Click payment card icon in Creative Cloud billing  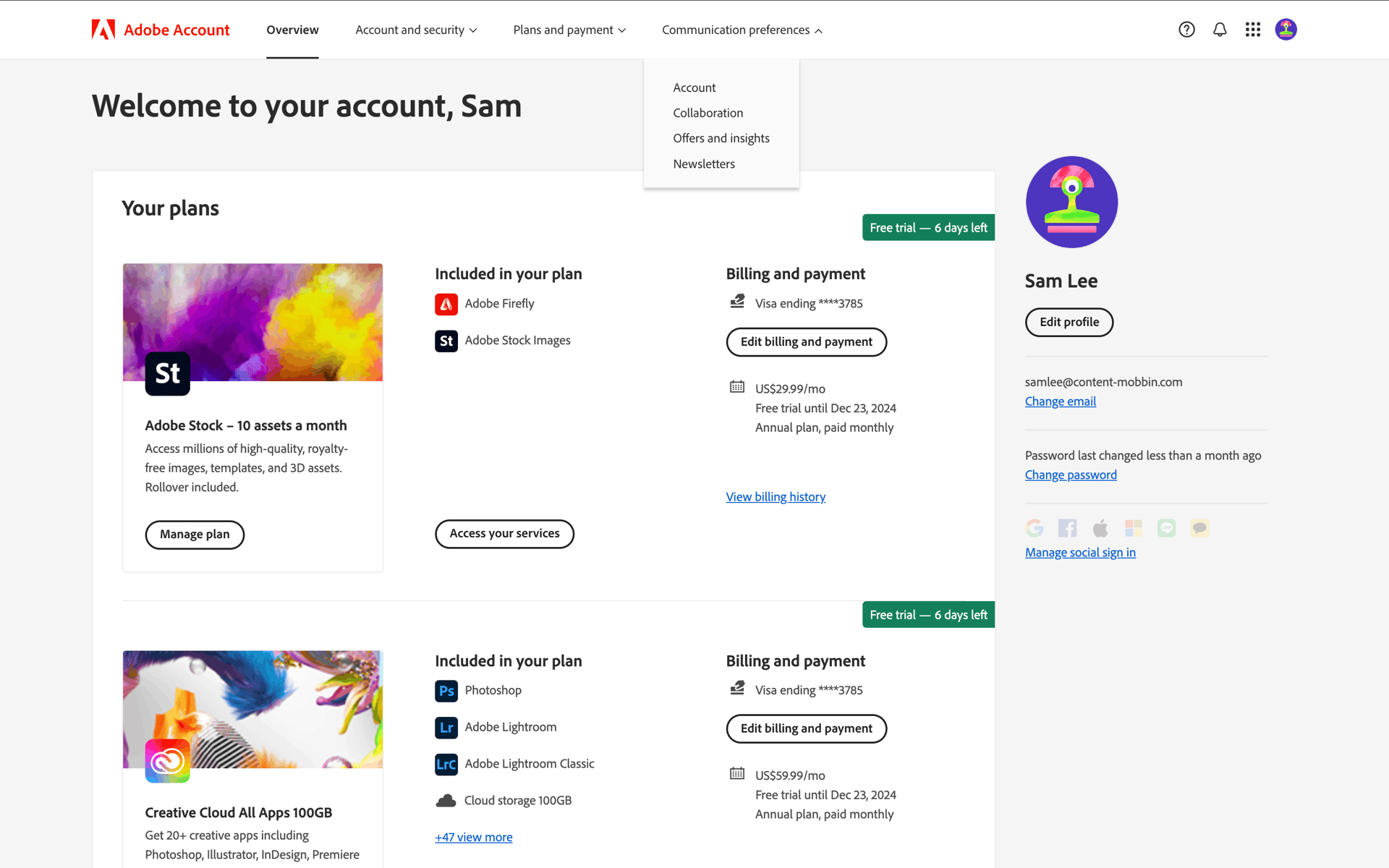[737, 689]
